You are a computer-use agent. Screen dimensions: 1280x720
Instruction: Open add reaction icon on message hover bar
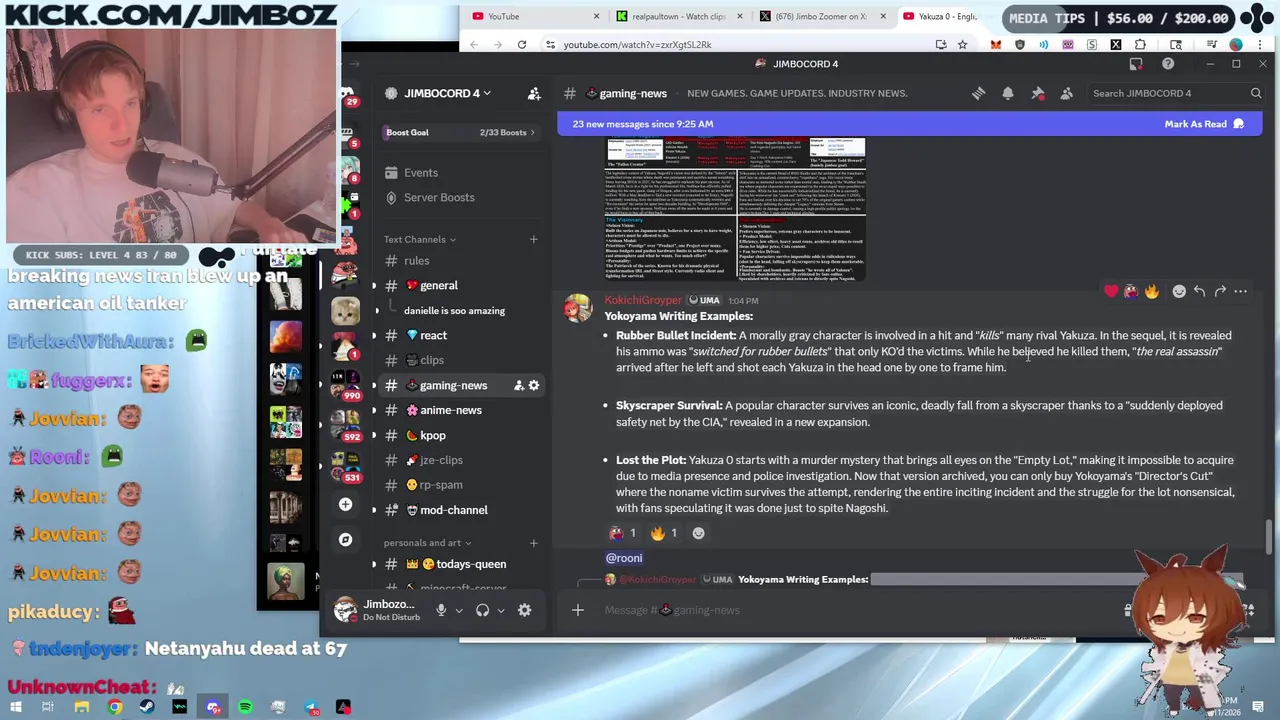tap(1179, 291)
